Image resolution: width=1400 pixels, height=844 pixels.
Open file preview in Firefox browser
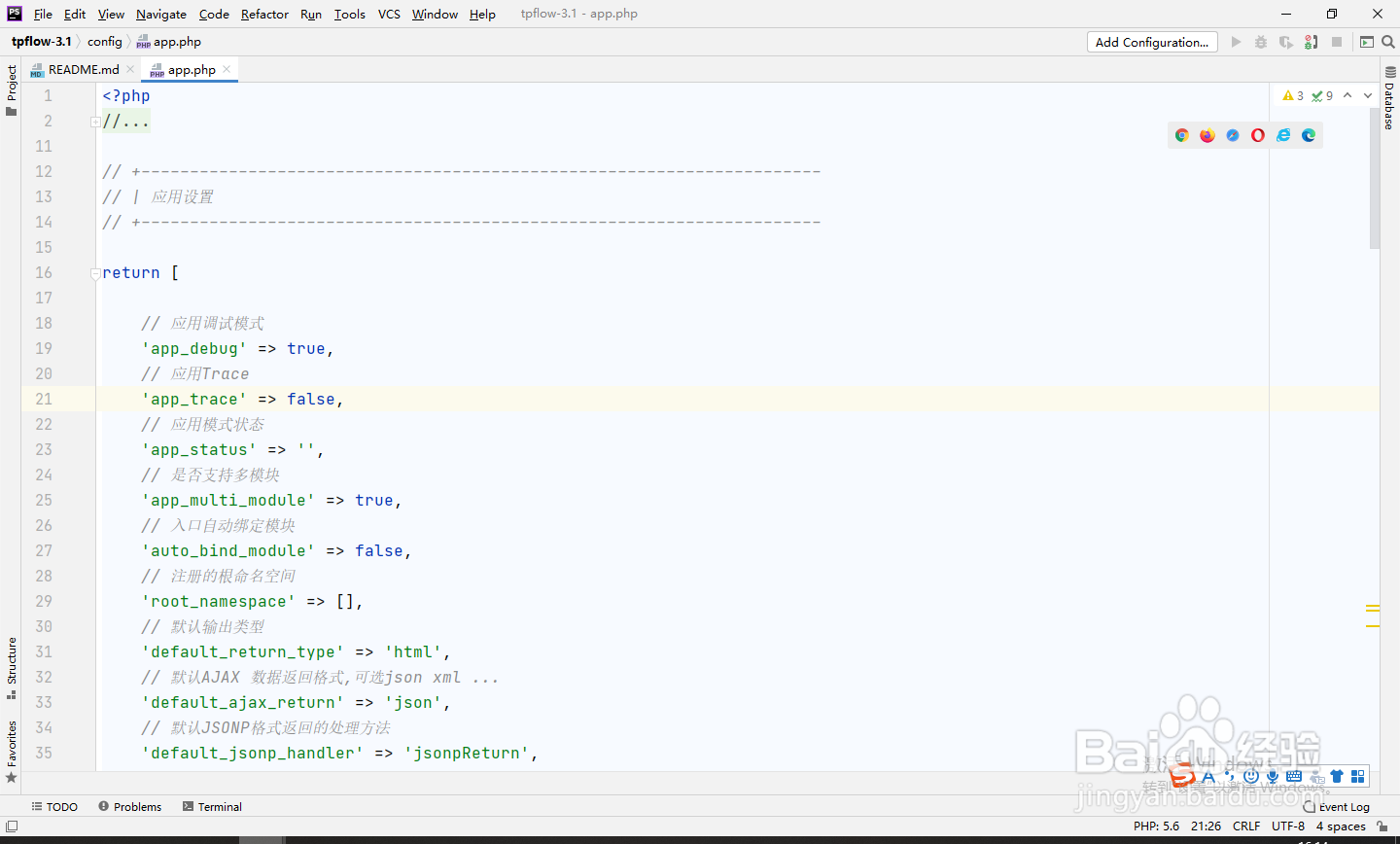coord(1207,135)
